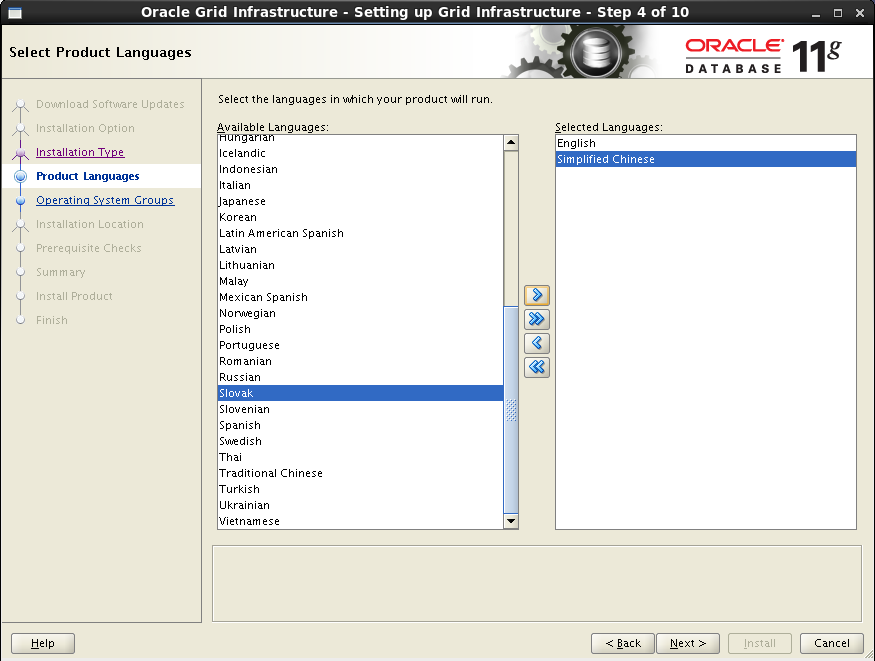Click the double left-arrow remove all button
Viewport: 875px width, 661px height.
pos(537,367)
